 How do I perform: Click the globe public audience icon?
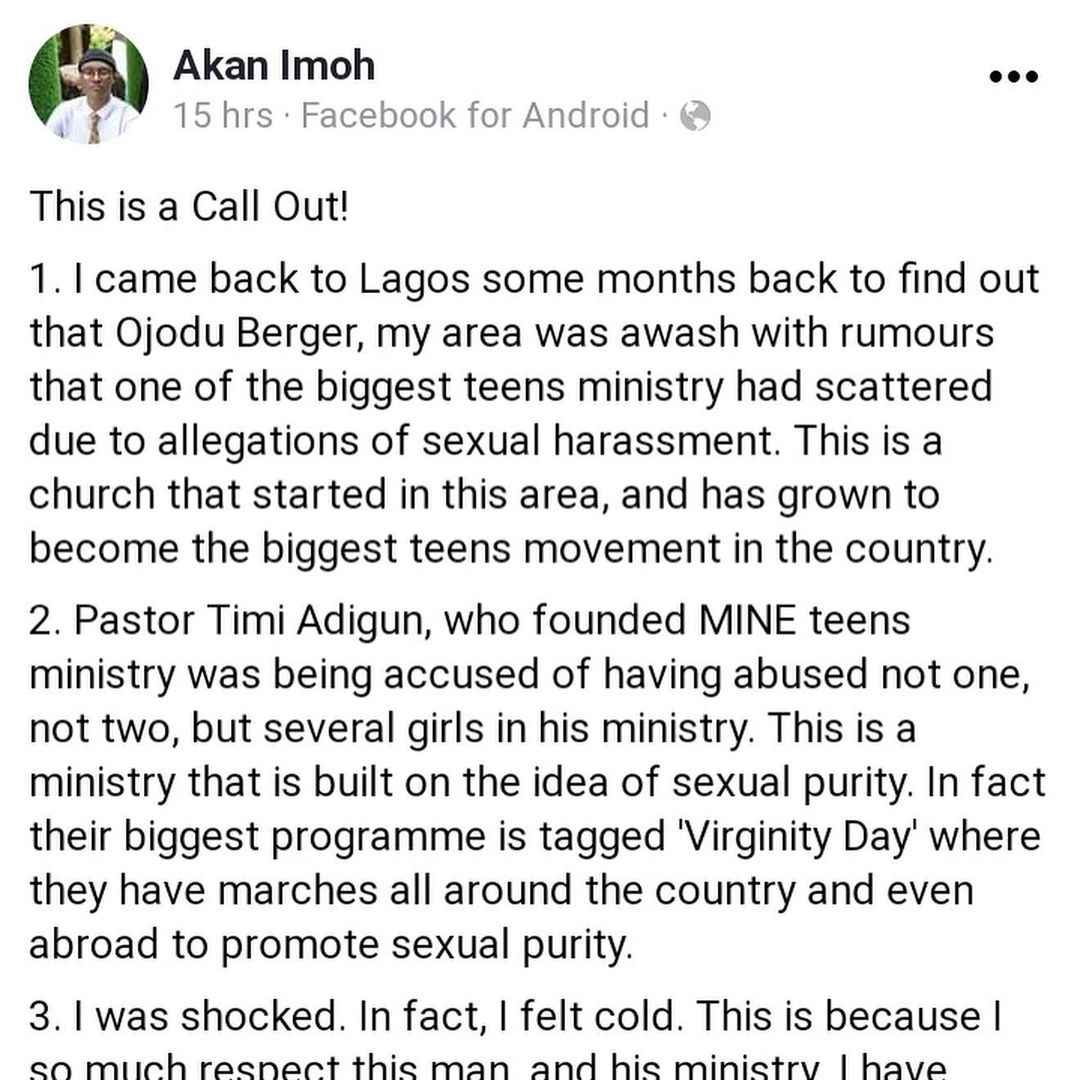(x=695, y=116)
